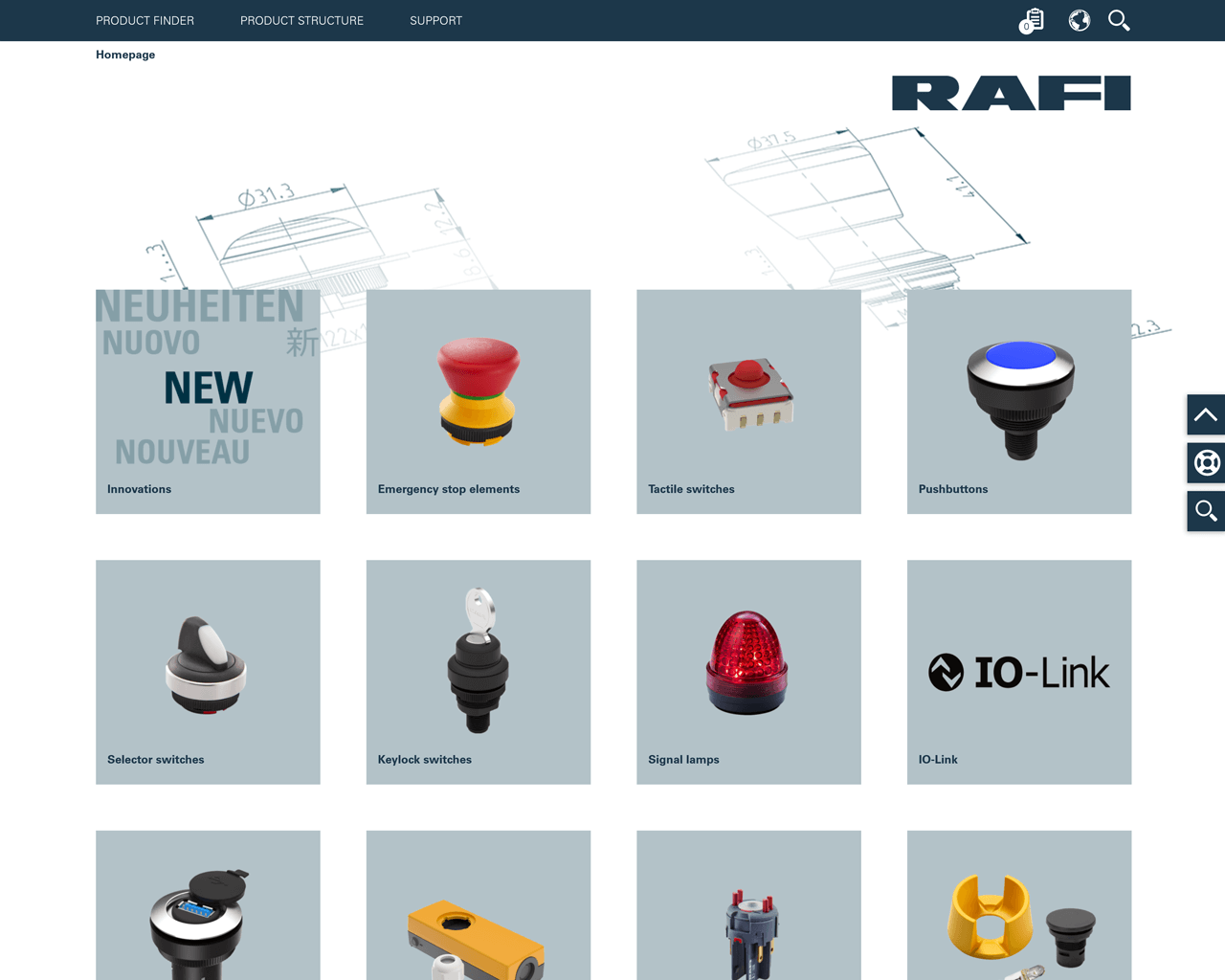The width and height of the screenshot is (1225, 980).
Task: Open the IO-Link category tile
Action: pos(1018,672)
